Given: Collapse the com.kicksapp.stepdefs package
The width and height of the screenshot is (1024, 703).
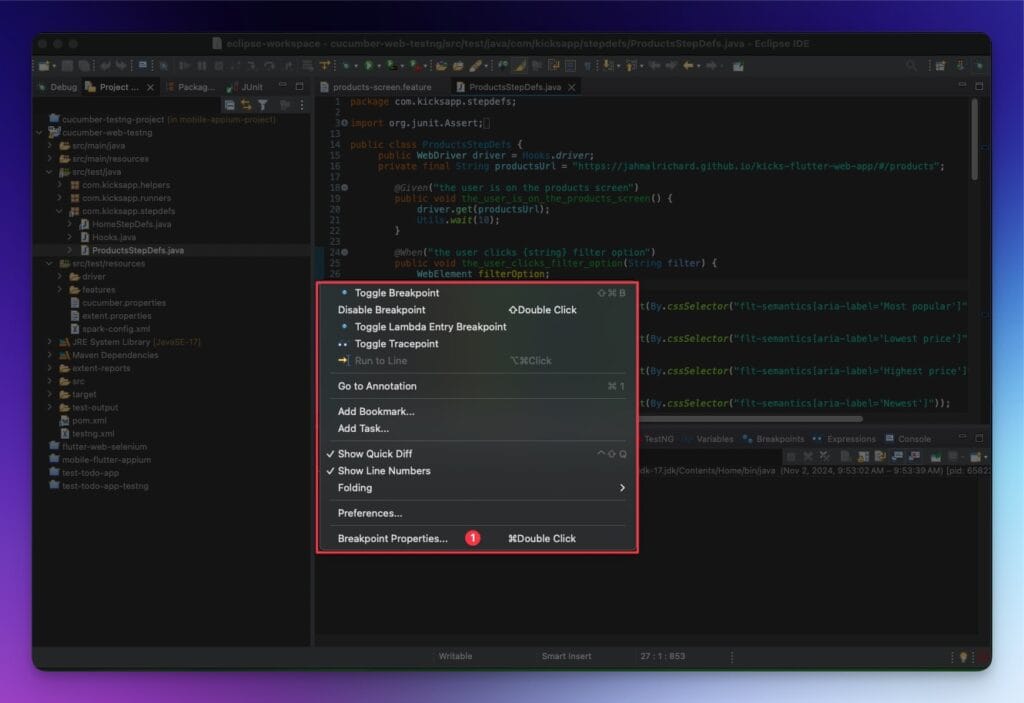Looking at the screenshot, I should point(60,211).
